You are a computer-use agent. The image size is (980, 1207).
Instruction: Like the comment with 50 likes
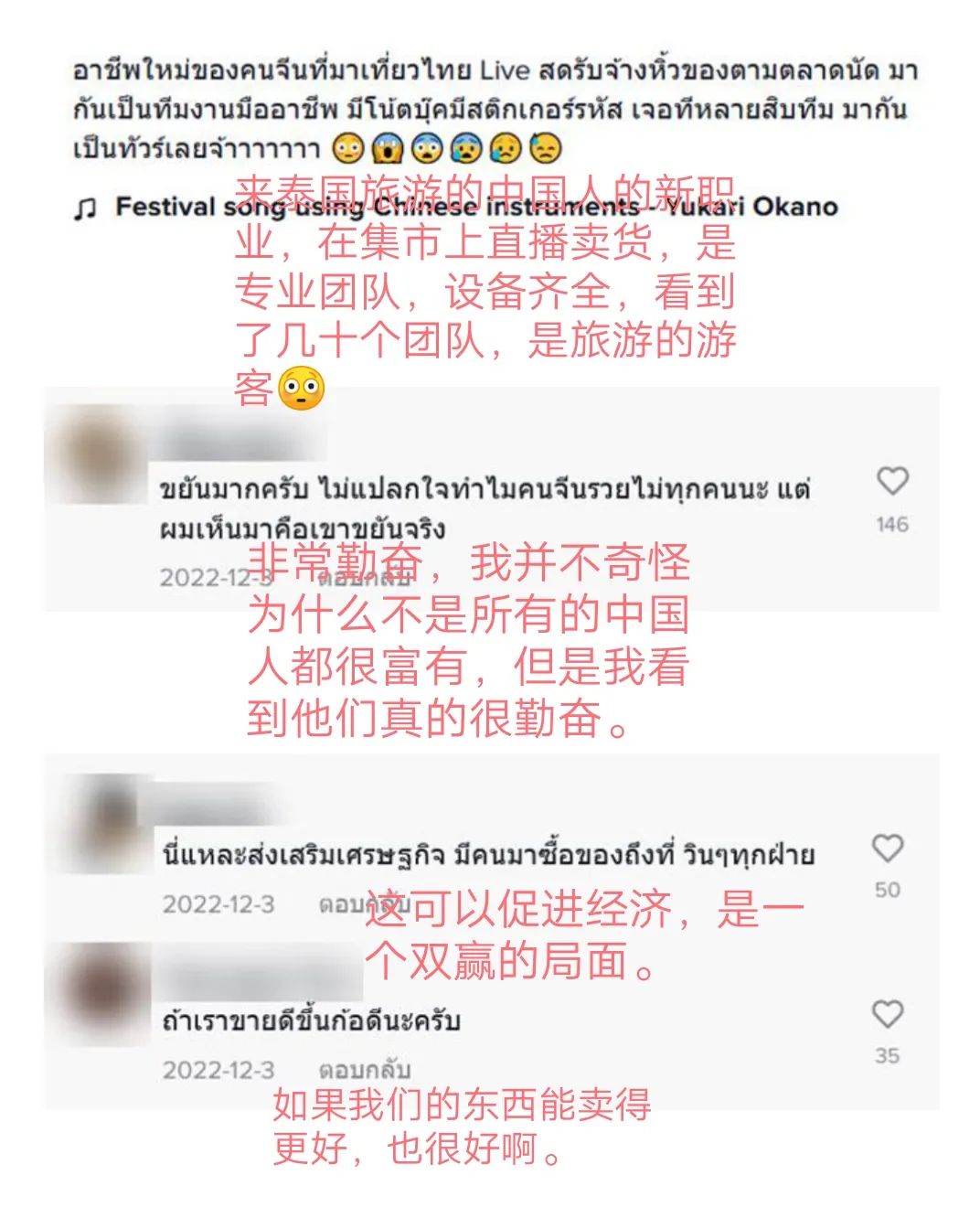pos(887,848)
